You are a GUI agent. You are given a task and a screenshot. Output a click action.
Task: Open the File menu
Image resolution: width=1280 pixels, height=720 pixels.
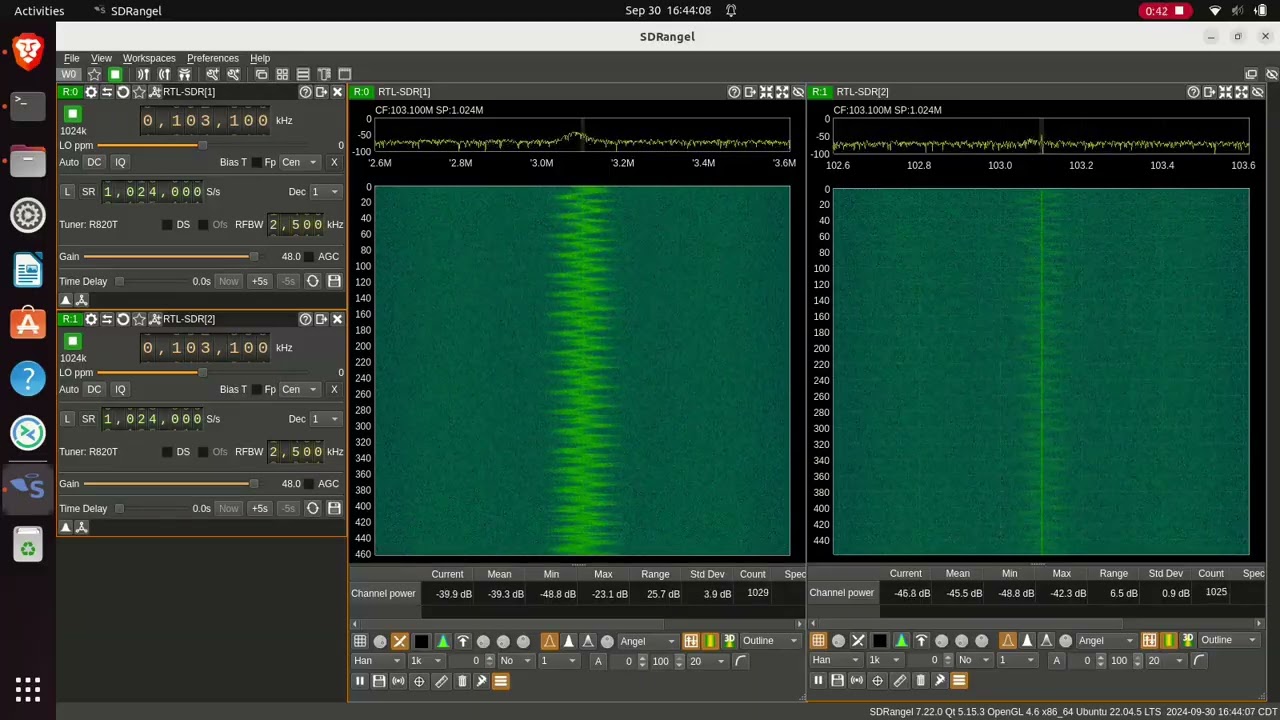(x=72, y=58)
